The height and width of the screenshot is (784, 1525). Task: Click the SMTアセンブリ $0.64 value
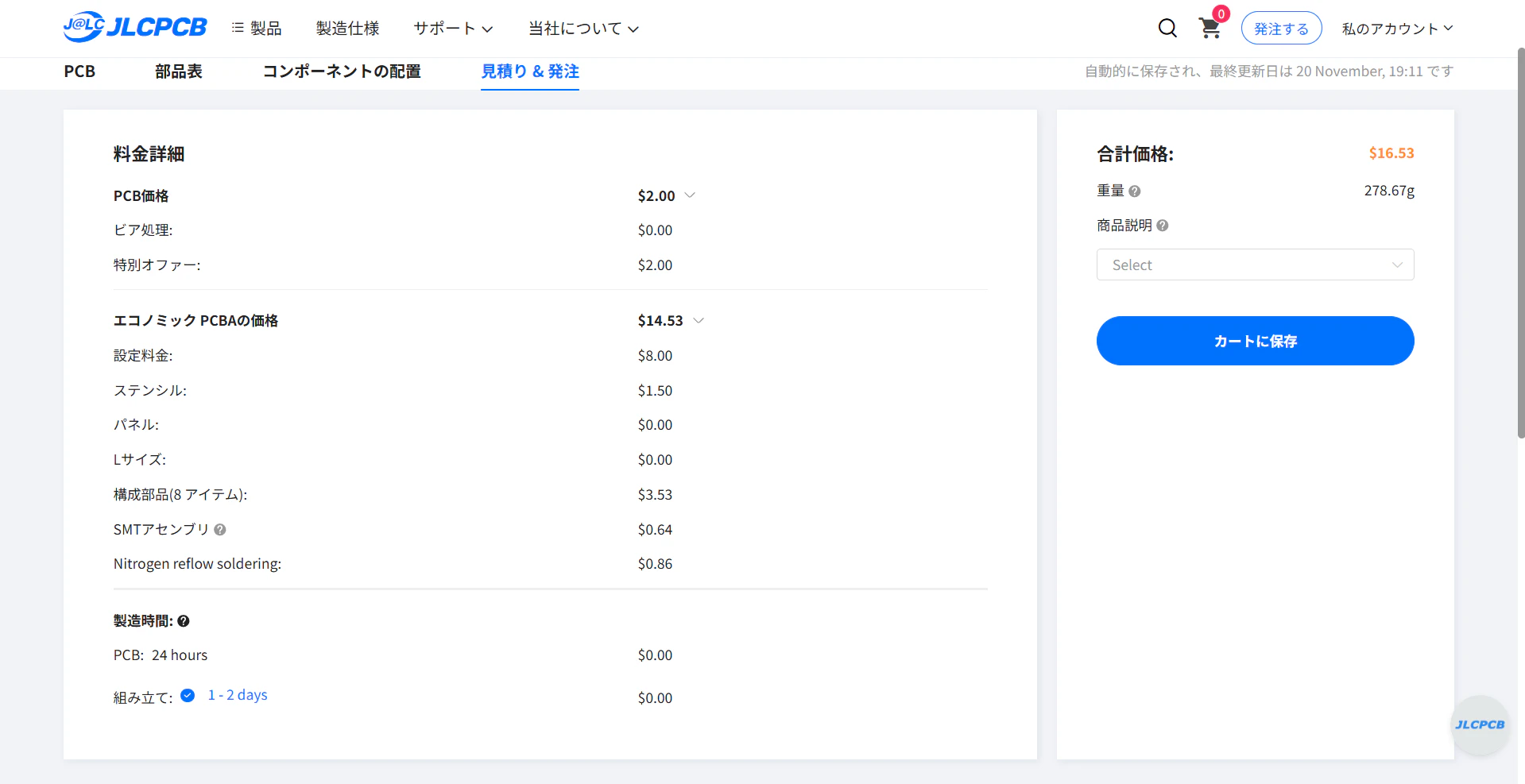(x=655, y=530)
